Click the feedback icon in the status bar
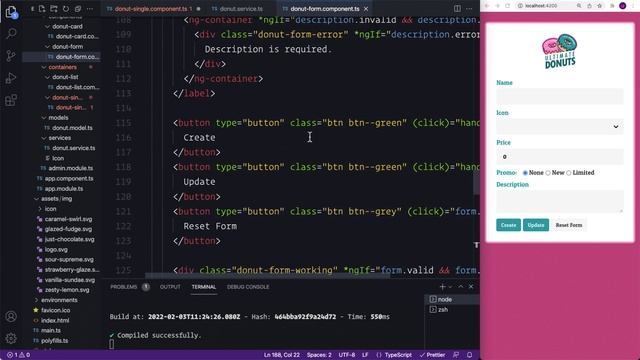Image resolution: width=640 pixels, height=360 pixels. click(456, 355)
